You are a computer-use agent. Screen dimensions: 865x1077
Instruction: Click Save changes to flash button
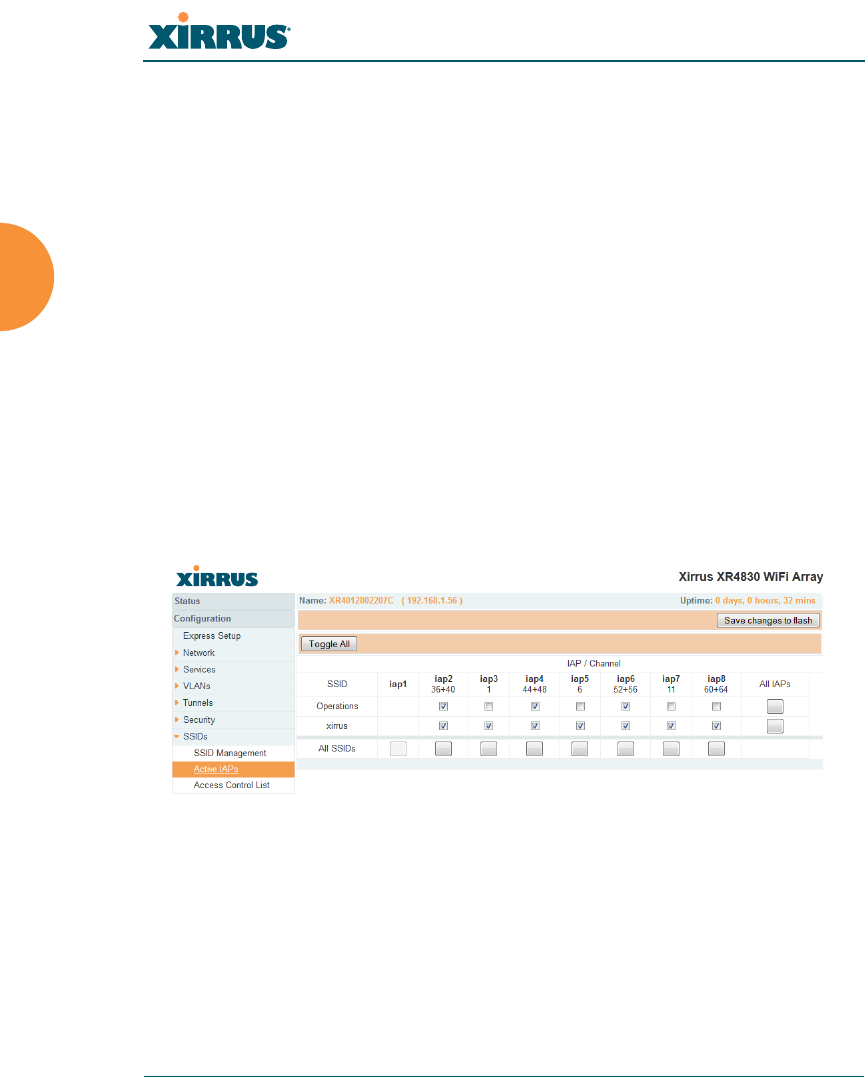point(768,620)
